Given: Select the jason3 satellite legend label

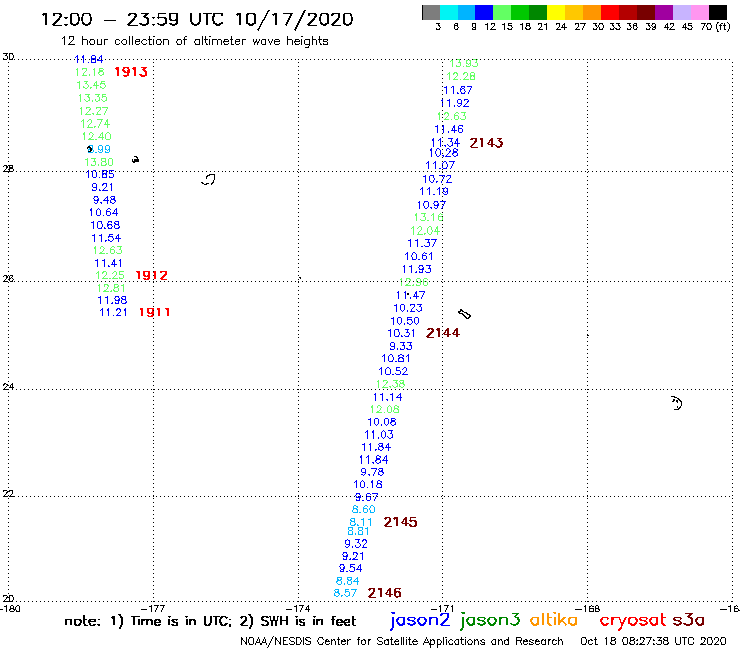Looking at the screenshot, I should pos(490,620).
